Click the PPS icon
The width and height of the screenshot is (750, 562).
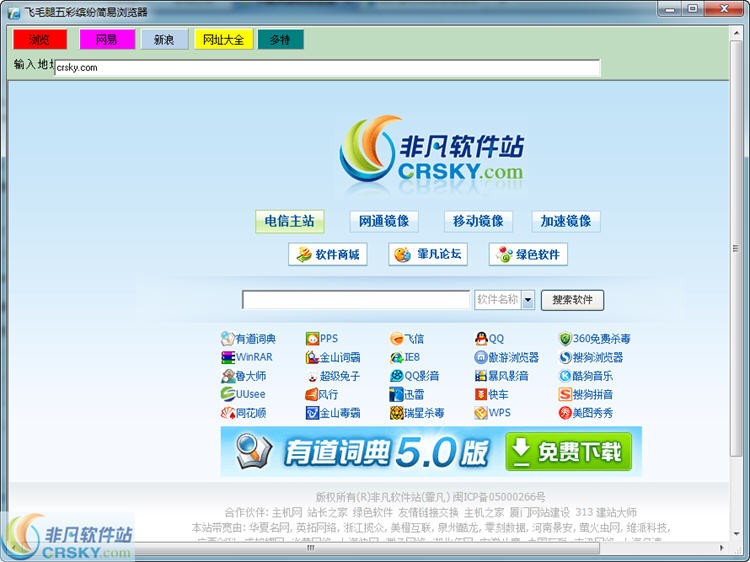tap(312, 339)
